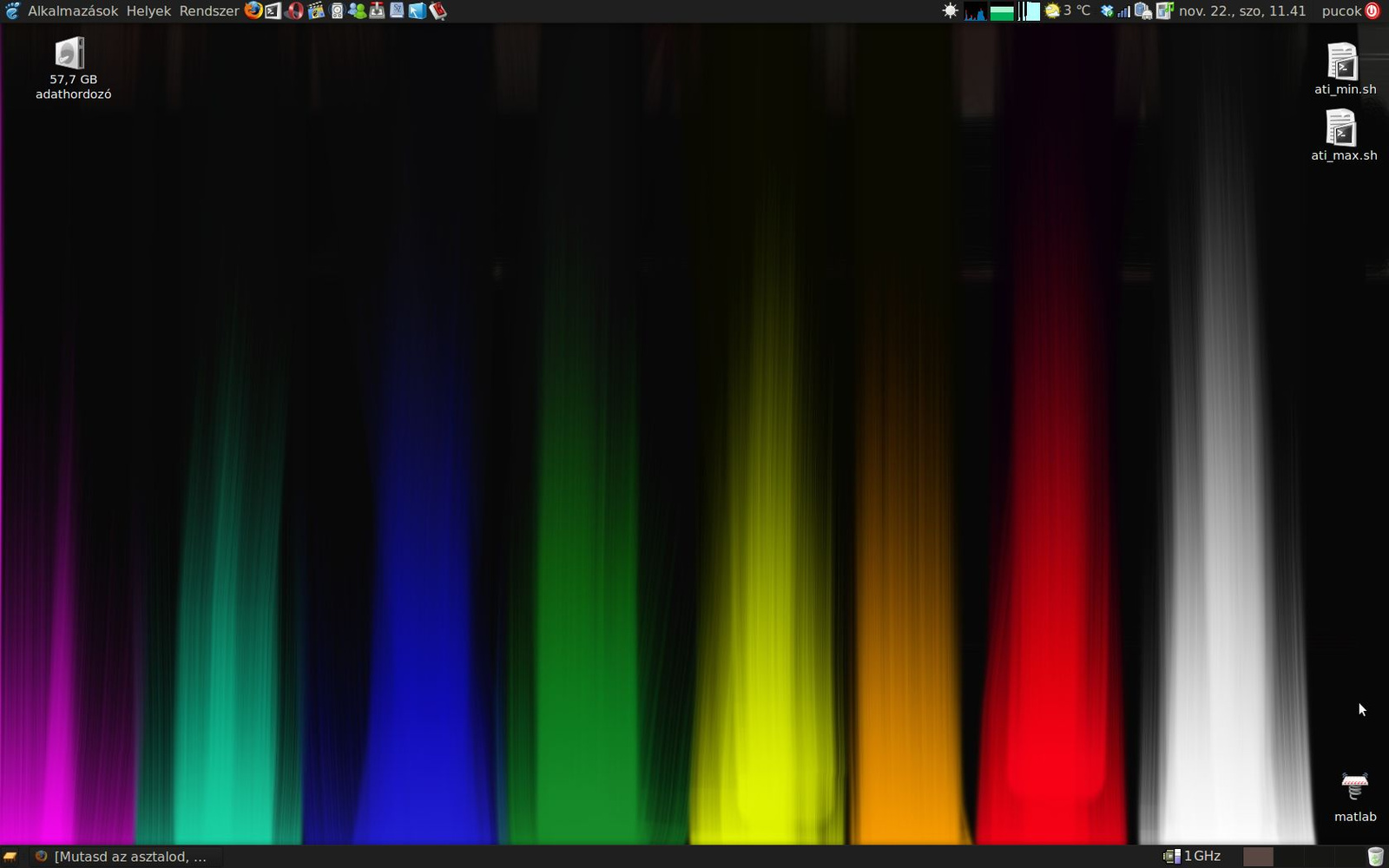Click the network signal strength icon

1123,11
